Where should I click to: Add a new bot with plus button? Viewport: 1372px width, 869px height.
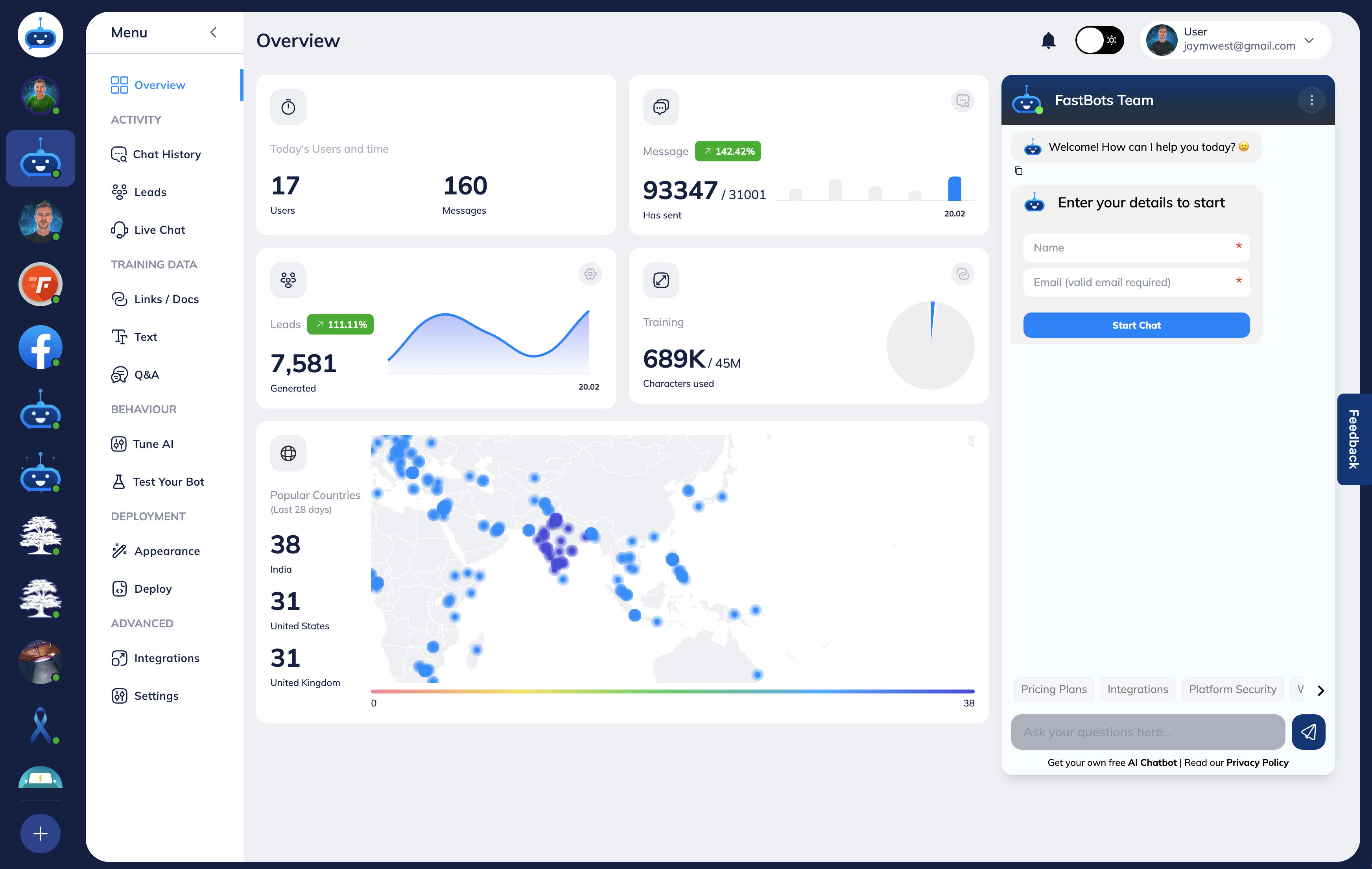pos(40,834)
